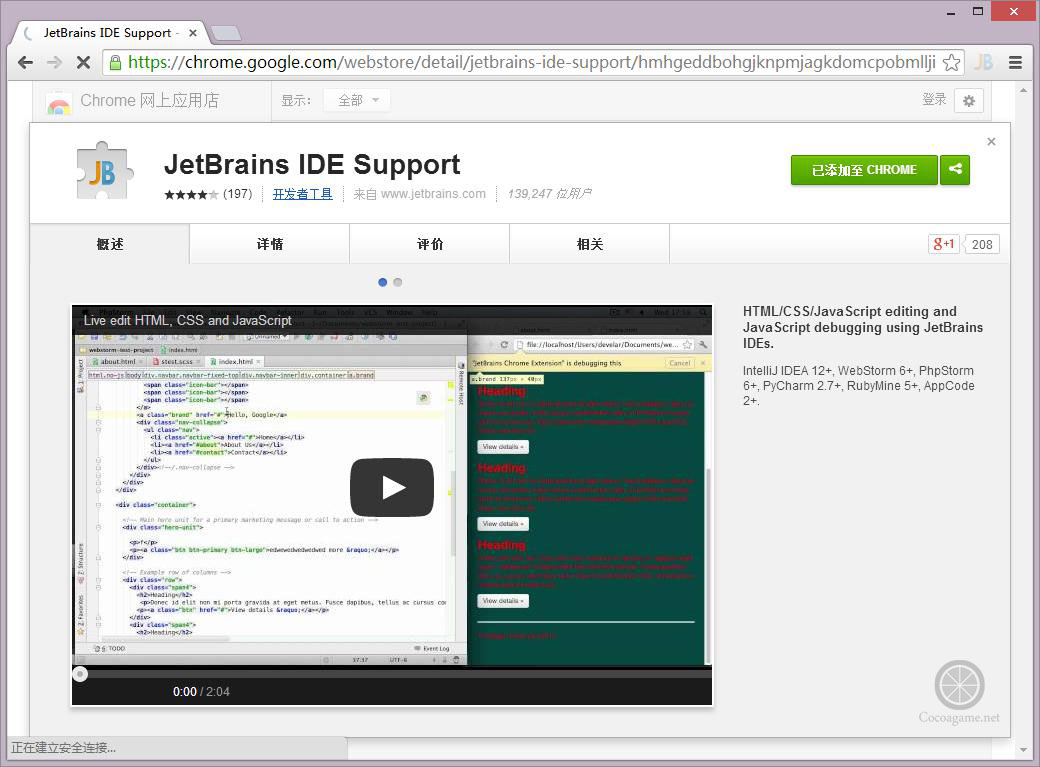Expand the 全部 filter dropdown
This screenshot has height=767, width=1040.
tap(358, 100)
